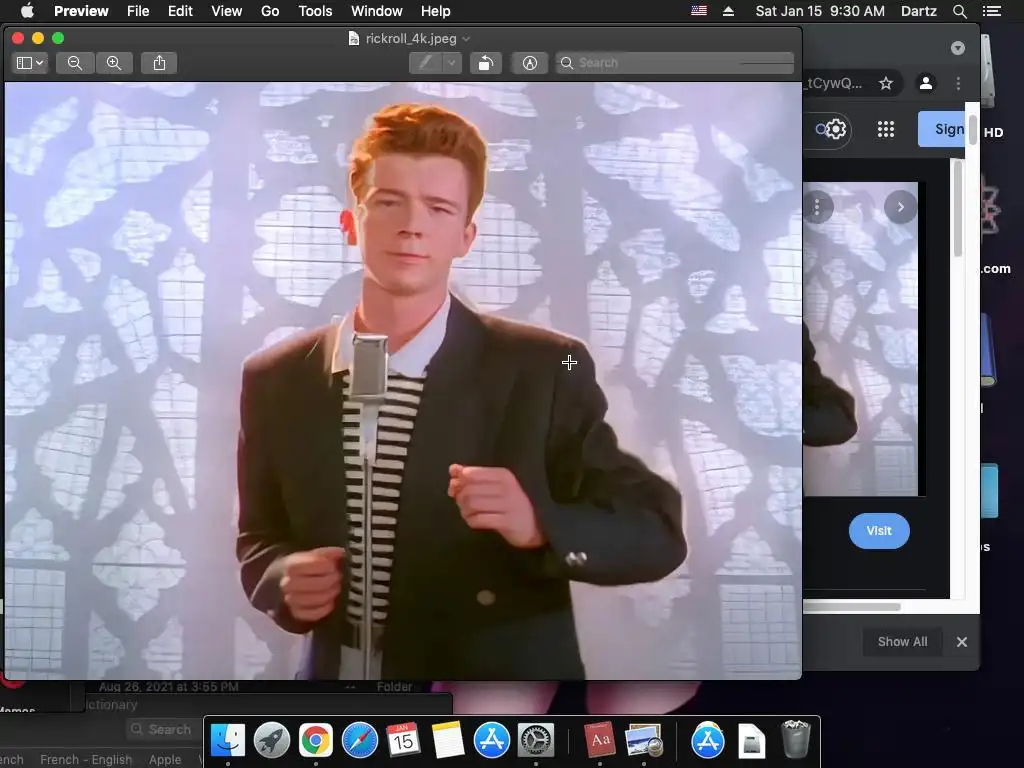Open Spotlight search magnifier in menu bar
Screen dimensions: 1024x768
tap(959, 11)
